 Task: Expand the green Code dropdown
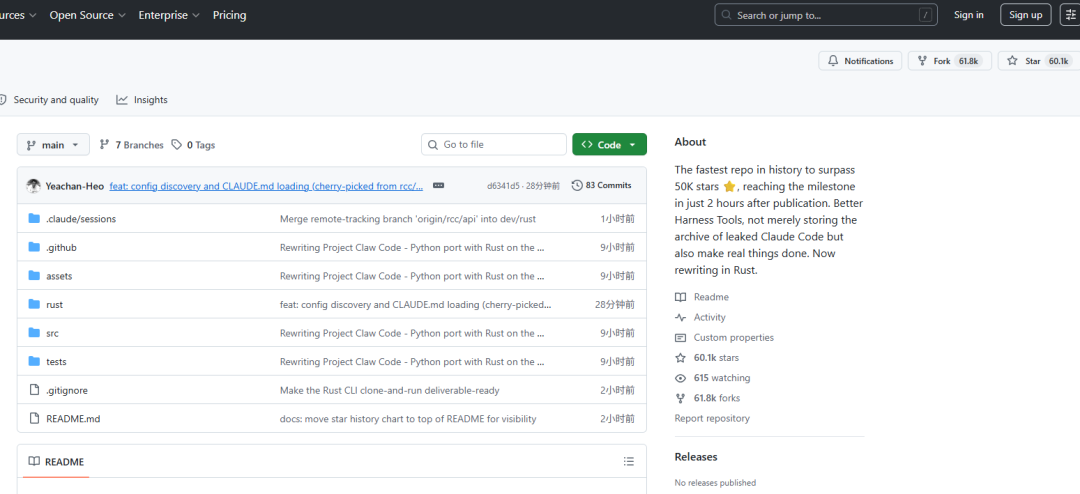pos(609,145)
